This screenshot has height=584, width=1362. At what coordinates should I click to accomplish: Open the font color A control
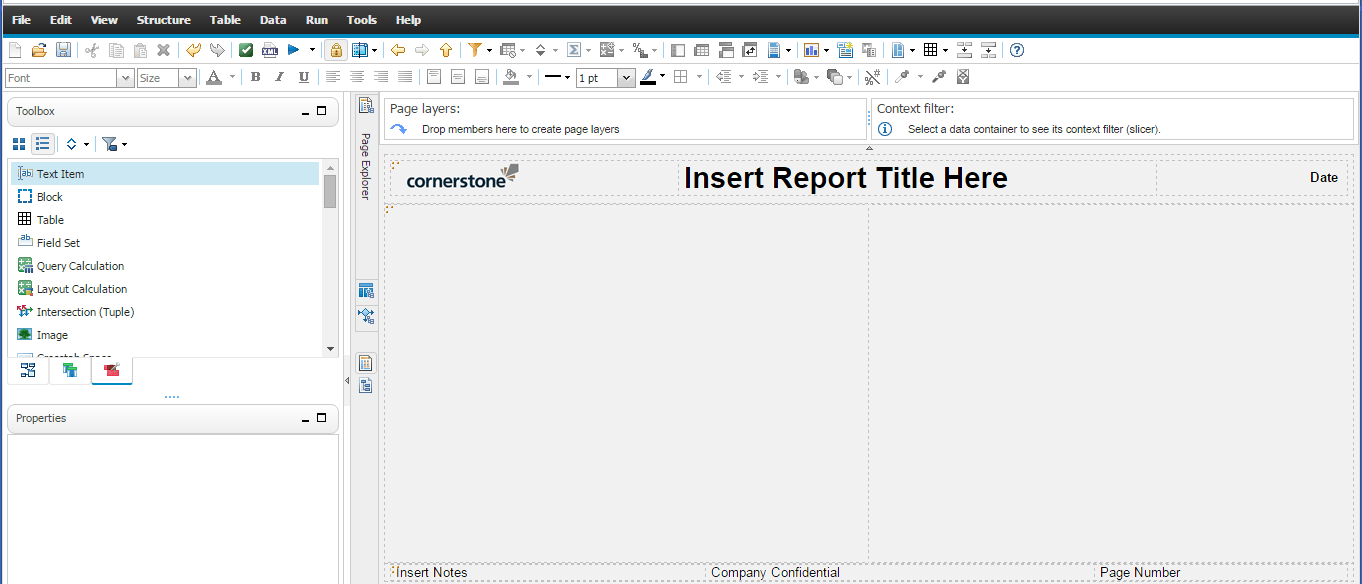click(x=213, y=77)
